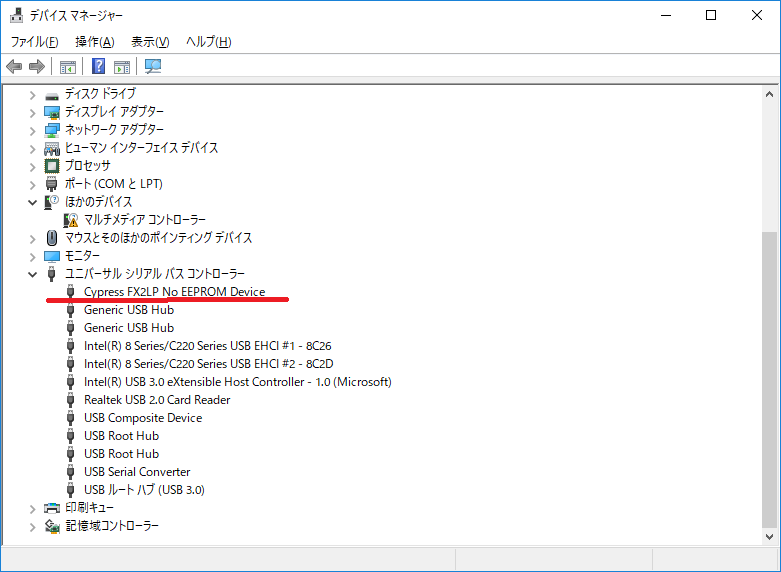Open the 表示(V) menu

click(x=150, y=42)
